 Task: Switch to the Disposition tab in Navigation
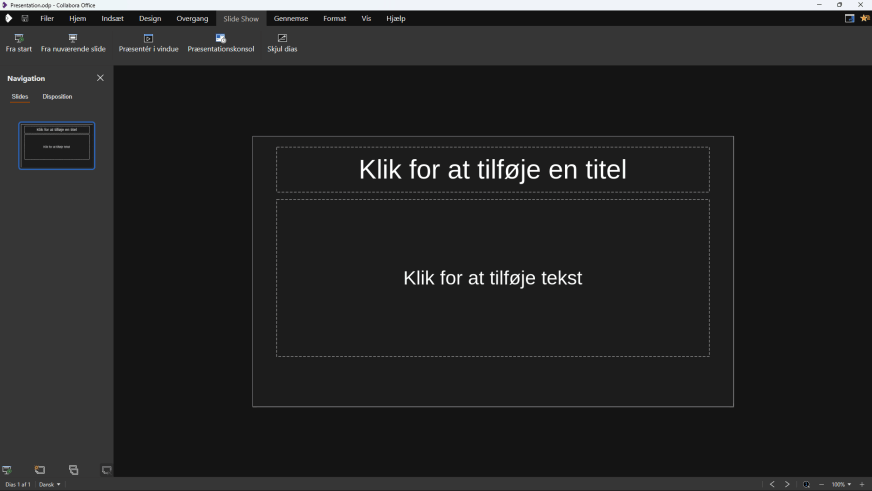57,97
